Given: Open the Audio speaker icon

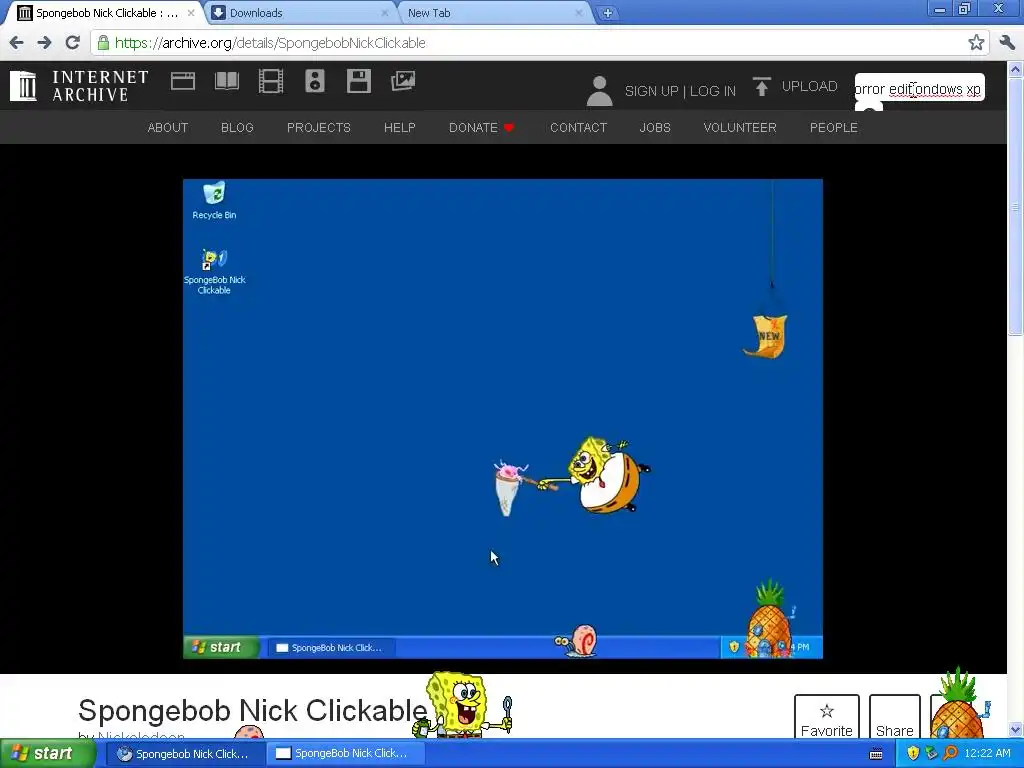Looking at the screenshot, I should pos(315,82).
